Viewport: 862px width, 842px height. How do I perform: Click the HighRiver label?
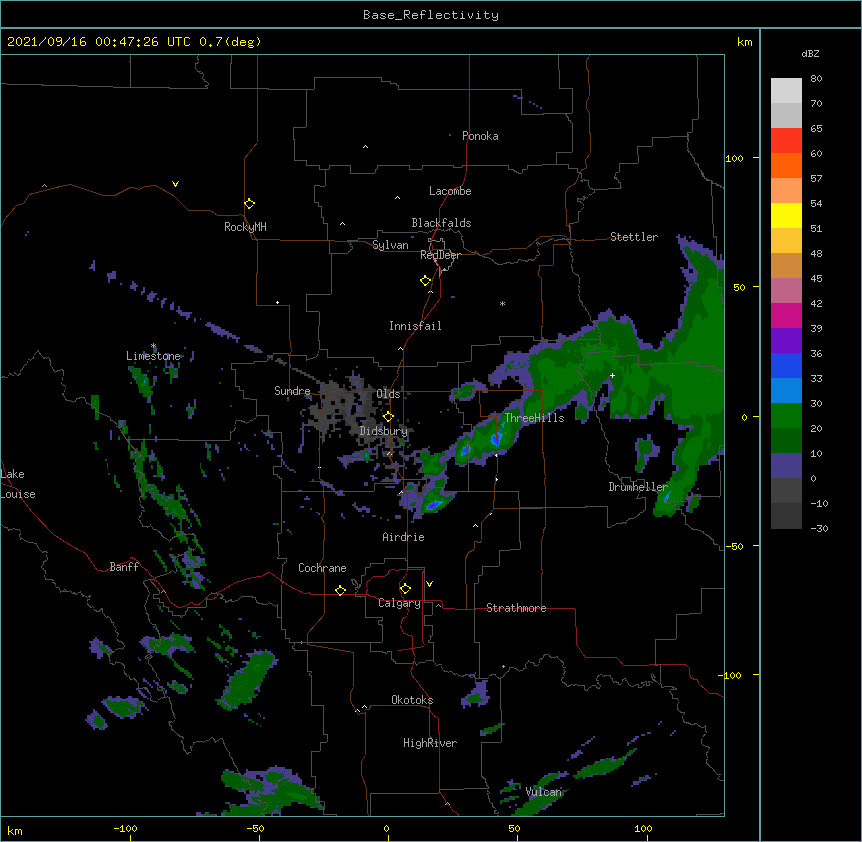coord(430,743)
